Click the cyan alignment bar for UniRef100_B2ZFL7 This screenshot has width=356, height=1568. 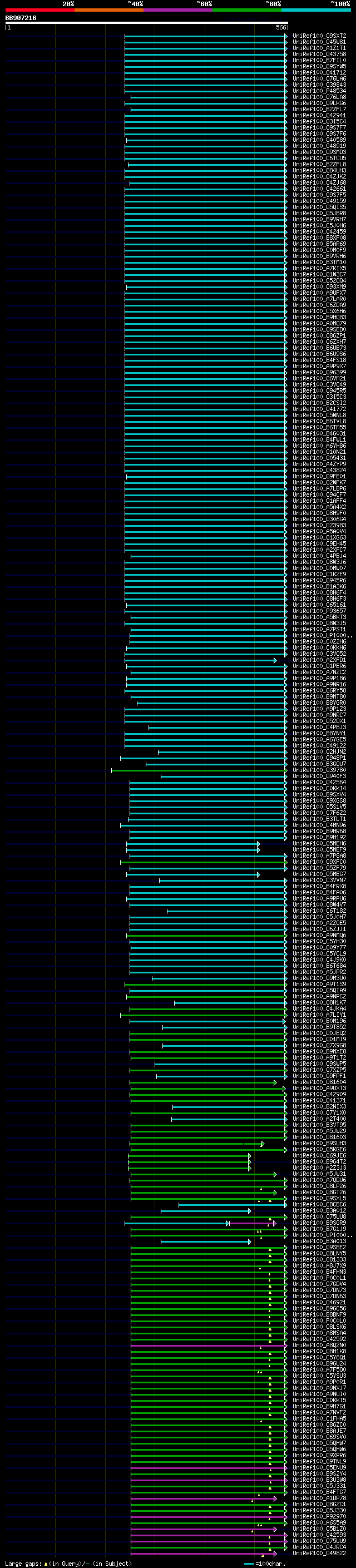pos(208,110)
